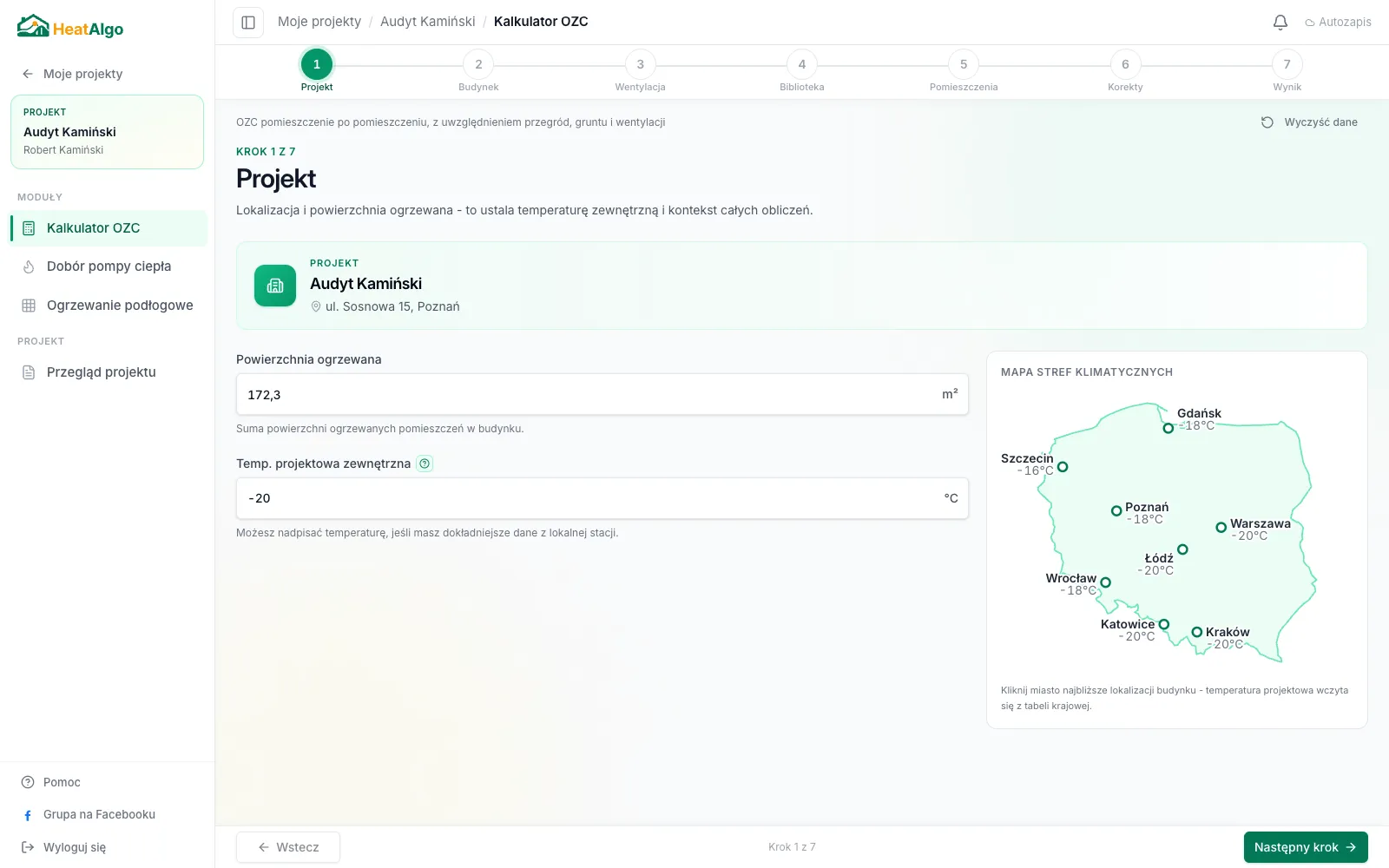This screenshot has width=1389, height=868.
Task: Click the Ogrzewanie podłogowe grid icon
Action: [x=29, y=306]
